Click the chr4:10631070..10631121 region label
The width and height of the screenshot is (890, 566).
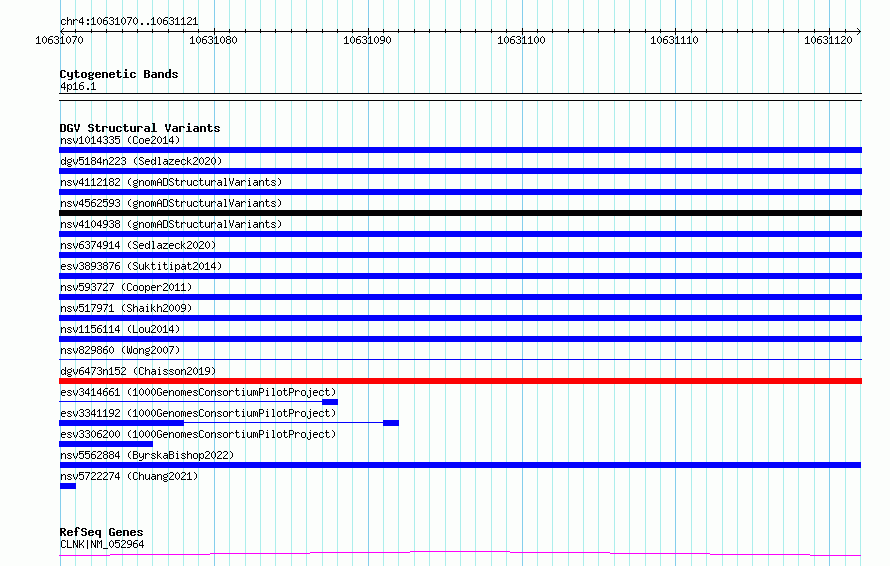[129, 21]
